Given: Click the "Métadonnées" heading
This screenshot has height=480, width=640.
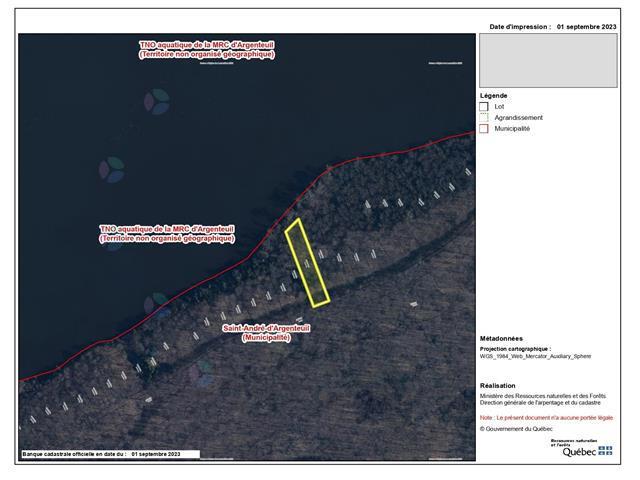Looking at the screenshot, I should pyautogui.click(x=501, y=338).
